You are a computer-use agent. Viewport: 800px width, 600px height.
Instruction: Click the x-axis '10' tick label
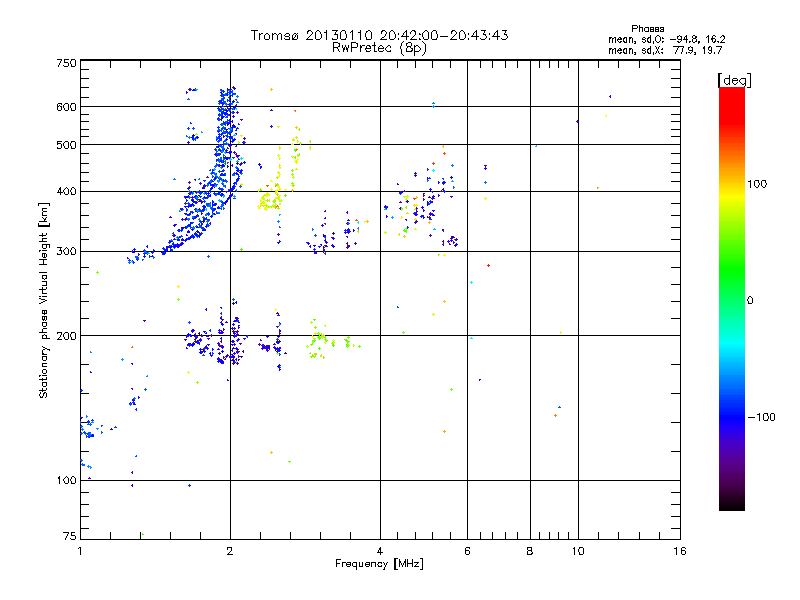coord(578,551)
